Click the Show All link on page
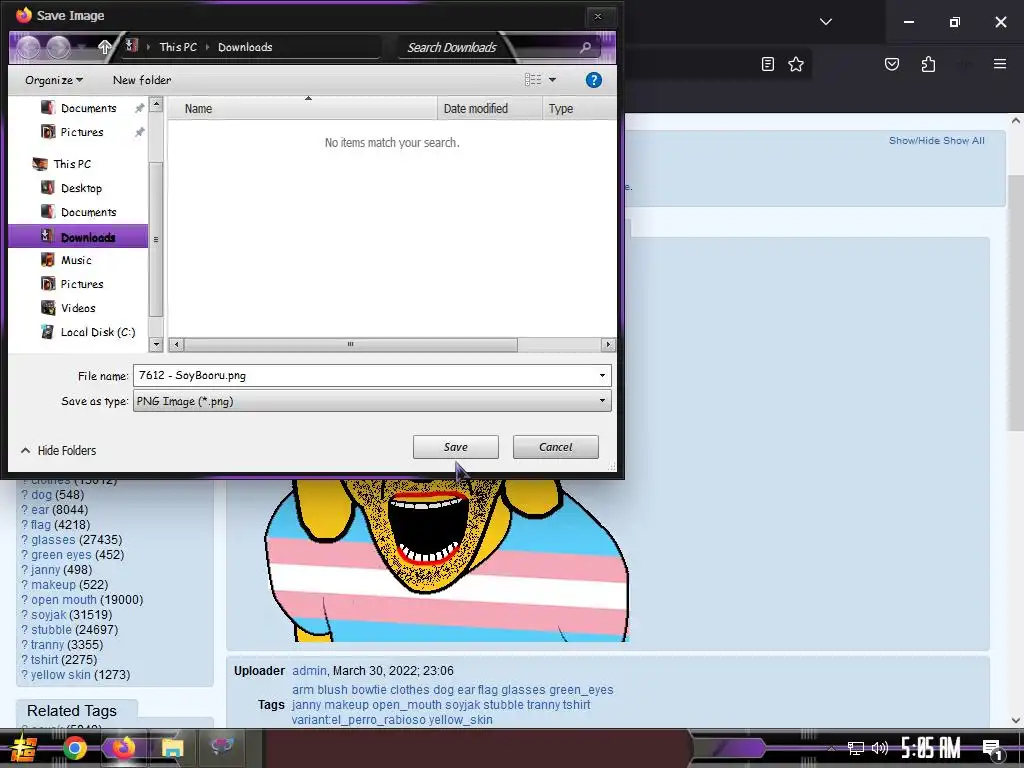Viewport: 1024px width, 768px height. click(x=963, y=140)
